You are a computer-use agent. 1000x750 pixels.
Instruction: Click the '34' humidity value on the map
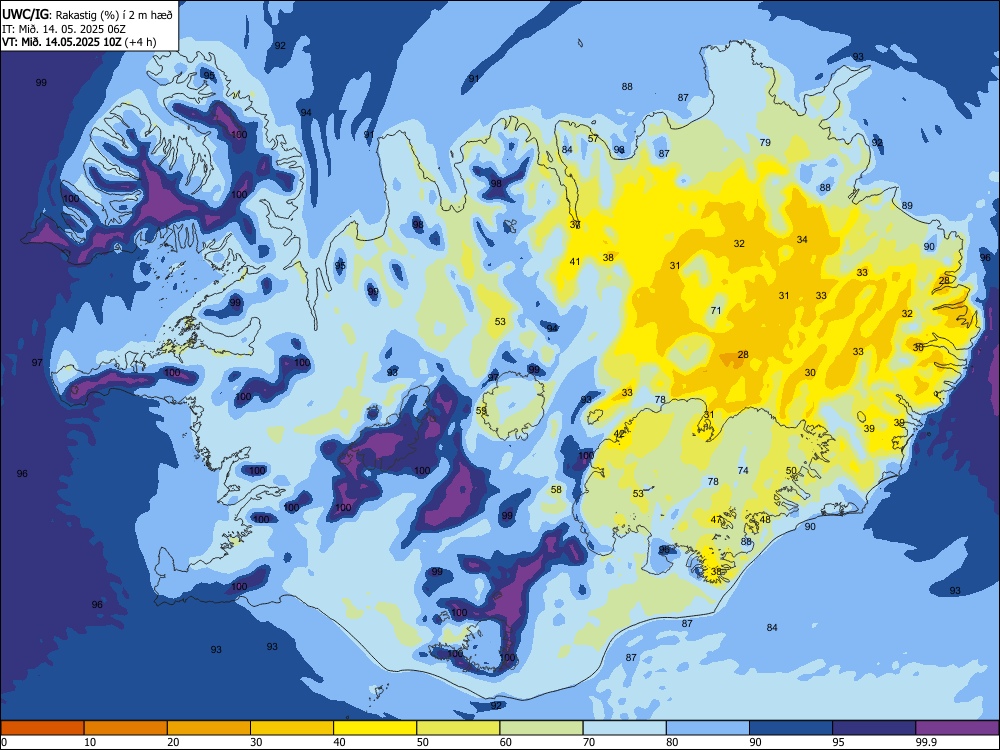click(802, 240)
